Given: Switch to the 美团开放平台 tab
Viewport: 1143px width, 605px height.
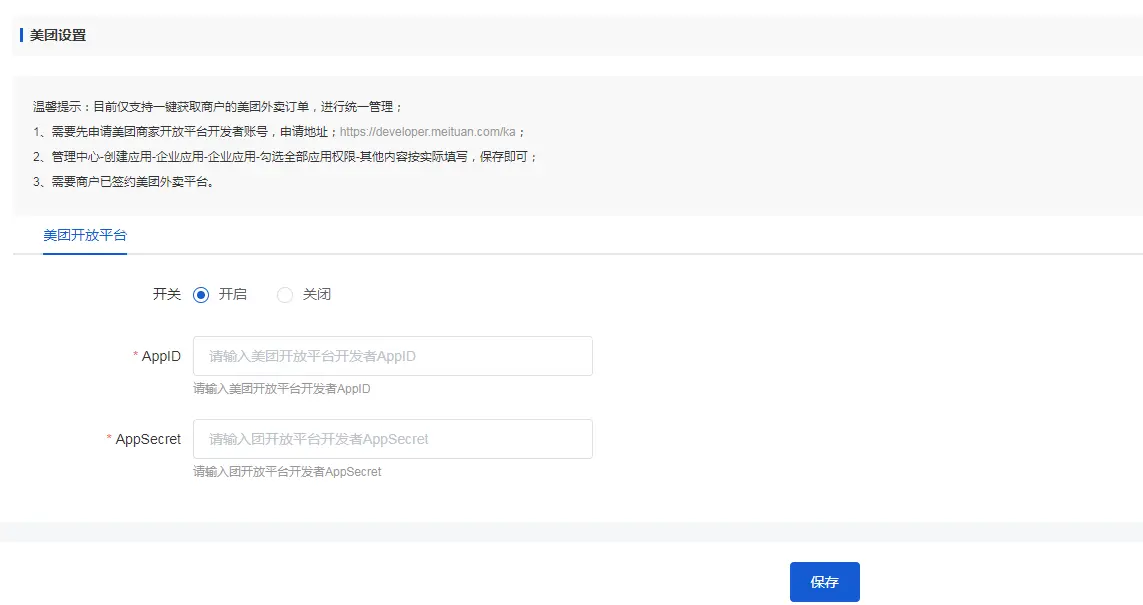Looking at the screenshot, I should (85, 235).
